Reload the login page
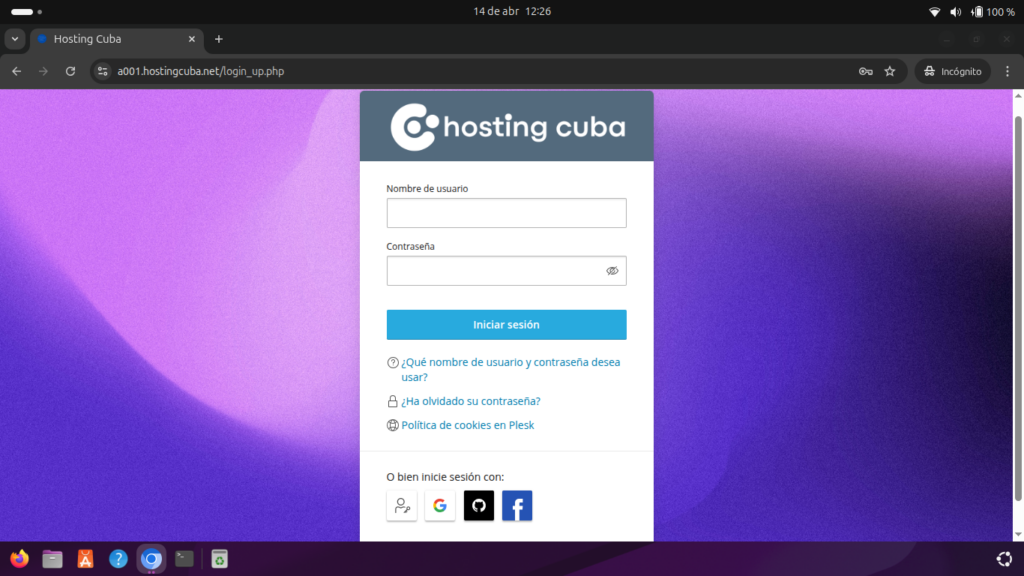Viewport: 1024px width, 576px height. (x=70, y=71)
